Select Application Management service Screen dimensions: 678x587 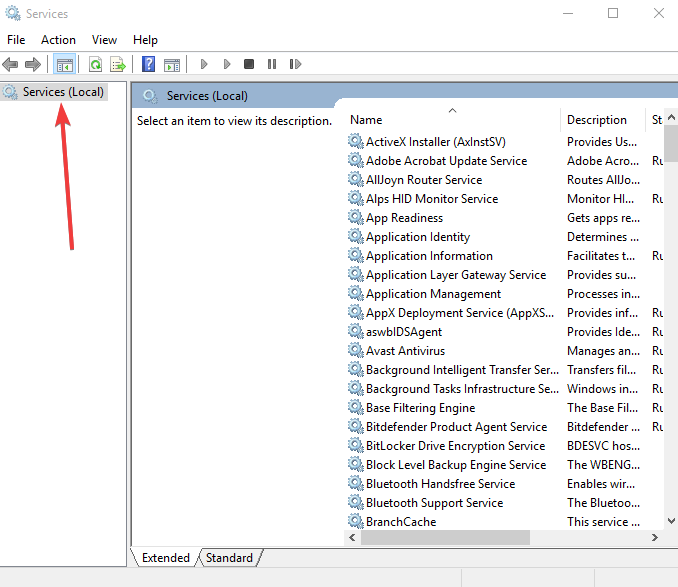[x=433, y=294]
